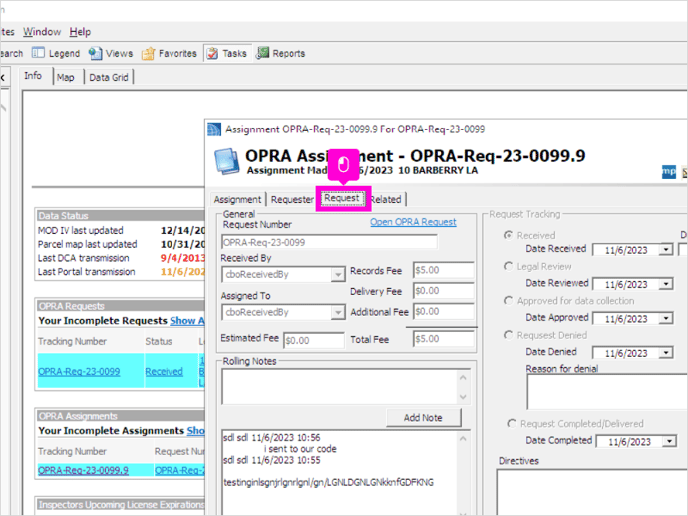Click the Request Number field
The height and width of the screenshot is (516, 688).
coord(329,242)
